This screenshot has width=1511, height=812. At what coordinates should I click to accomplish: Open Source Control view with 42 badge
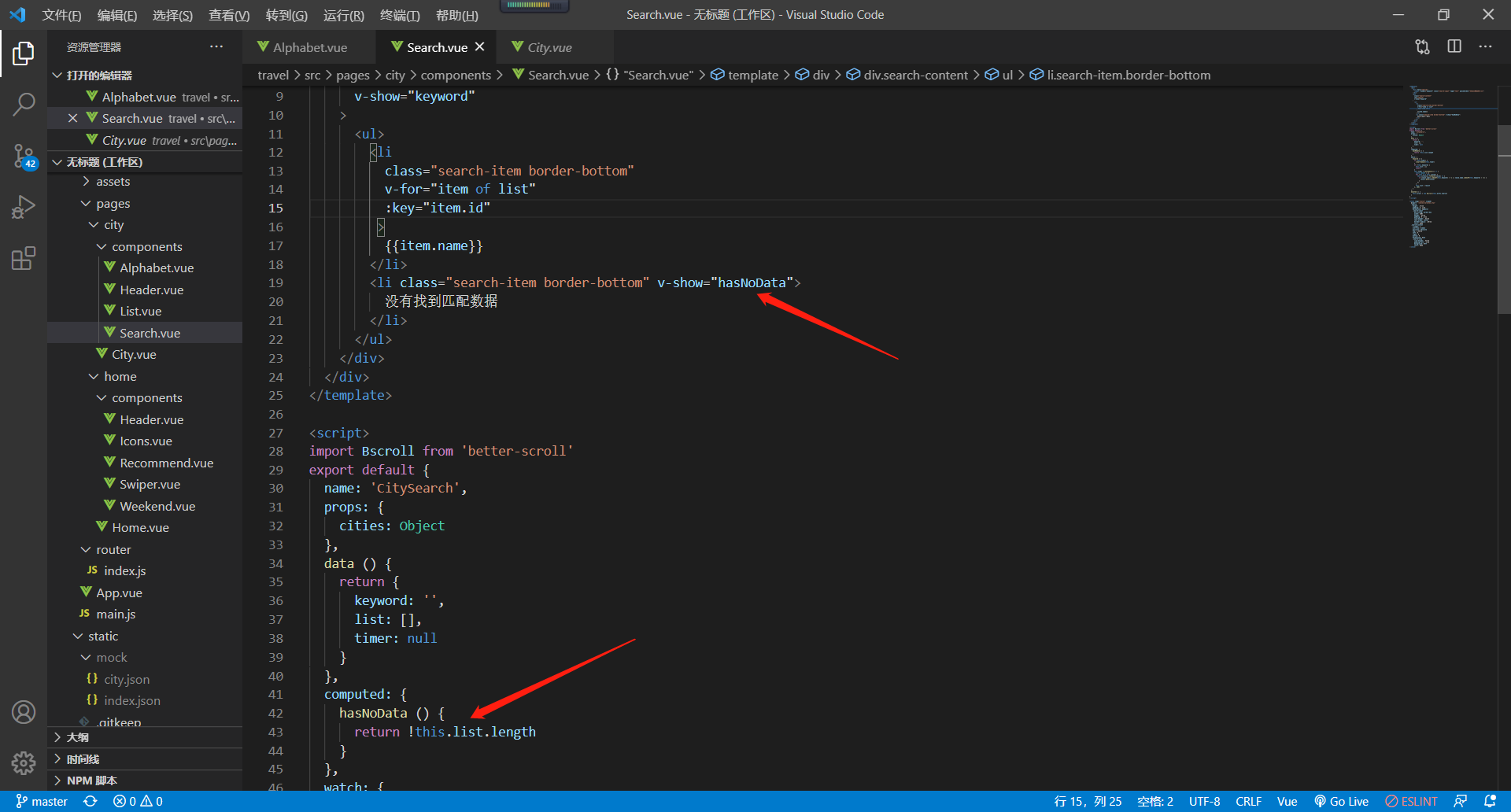coord(24,156)
